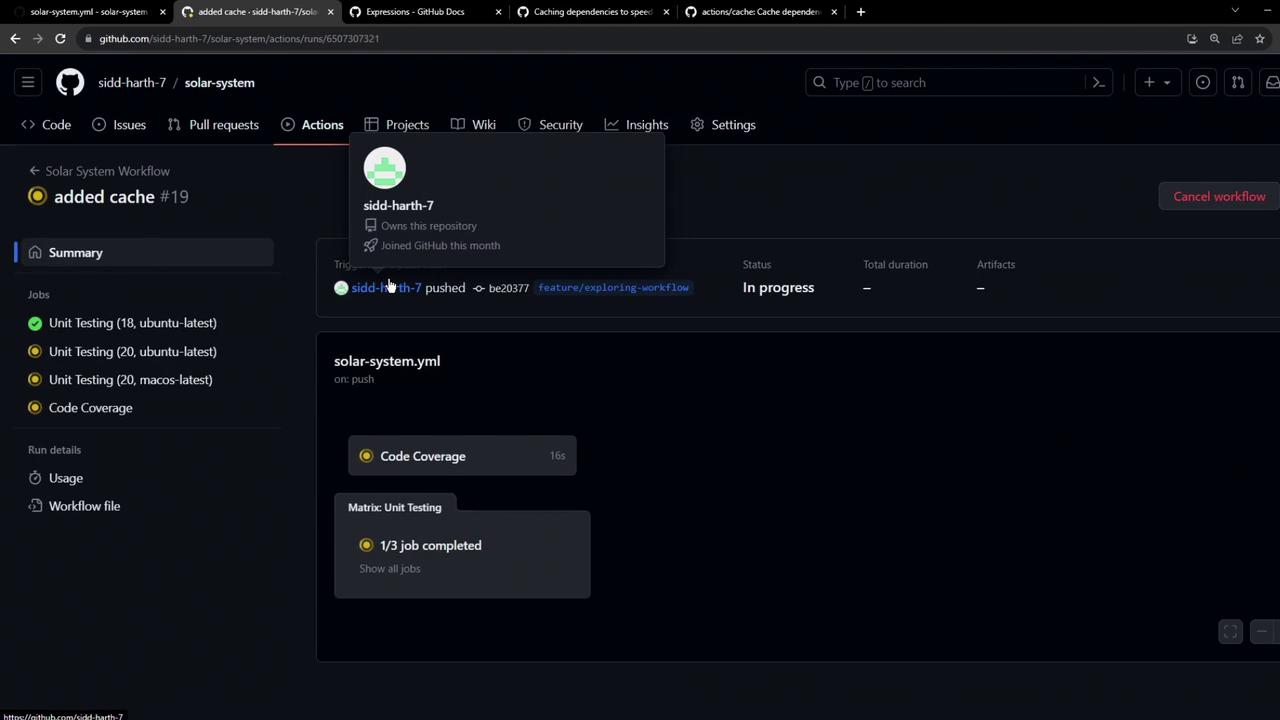This screenshot has width=1280, height=720.
Task: Select Summary in the run sidebar
Action: click(x=145, y=253)
